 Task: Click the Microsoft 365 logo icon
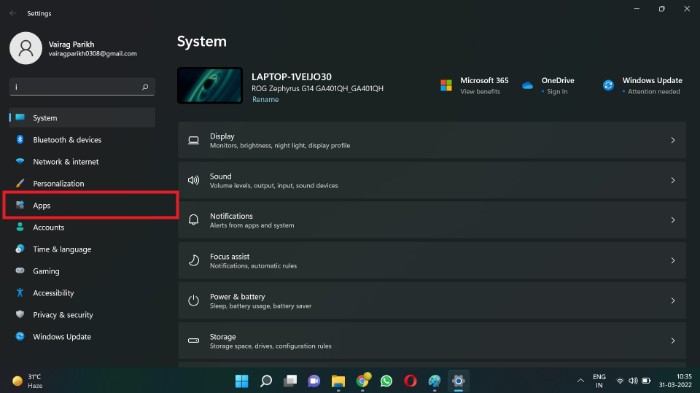[x=446, y=85]
